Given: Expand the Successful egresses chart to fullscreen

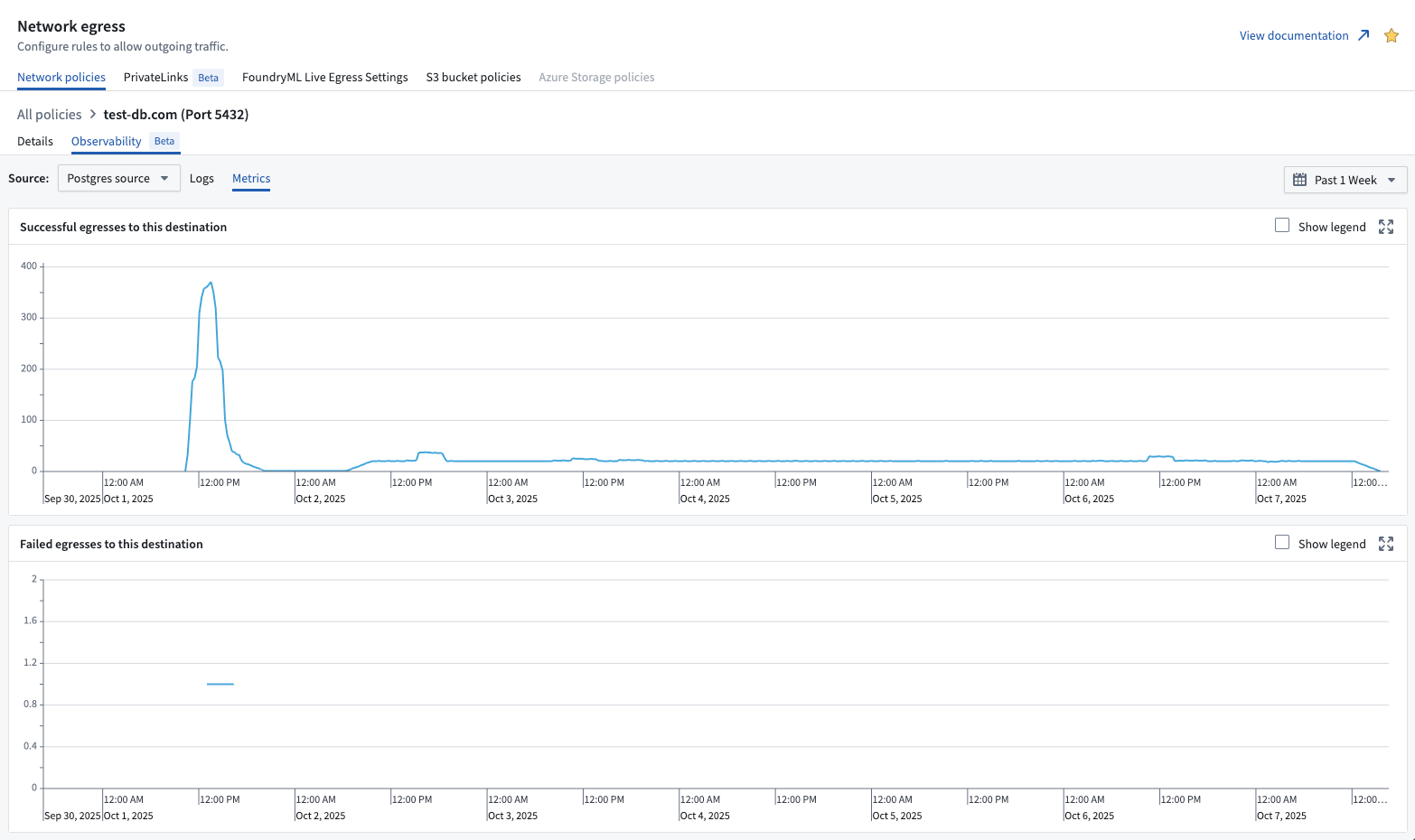Looking at the screenshot, I should coord(1386,227).
